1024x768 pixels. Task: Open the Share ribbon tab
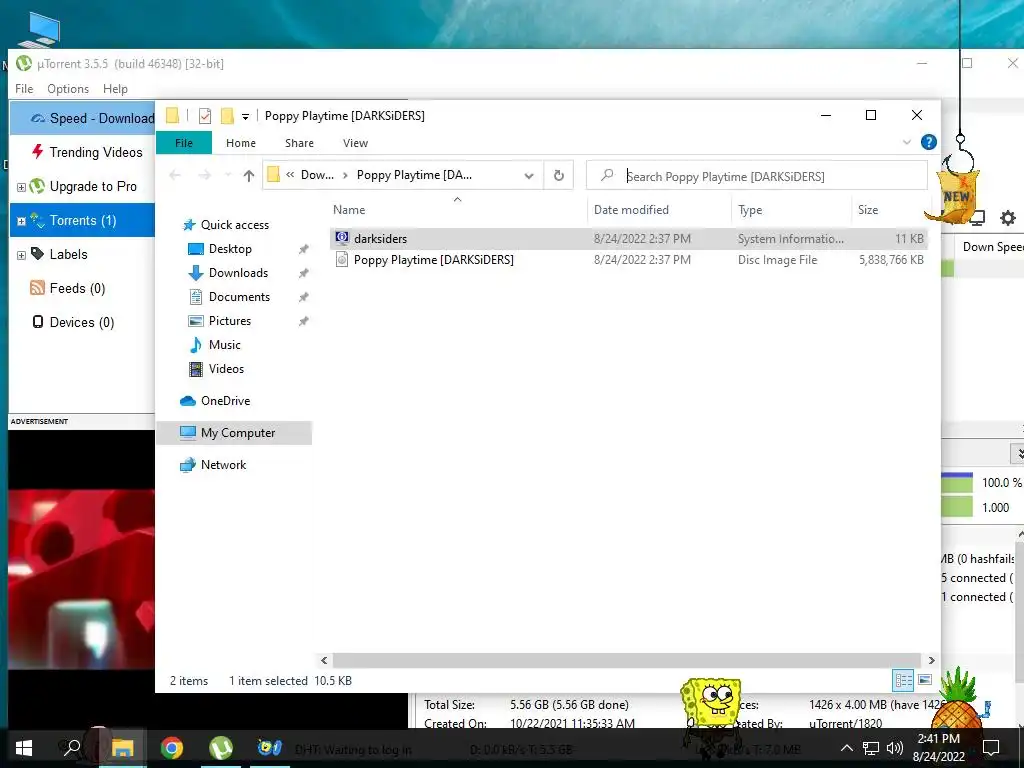click(299, 143)
